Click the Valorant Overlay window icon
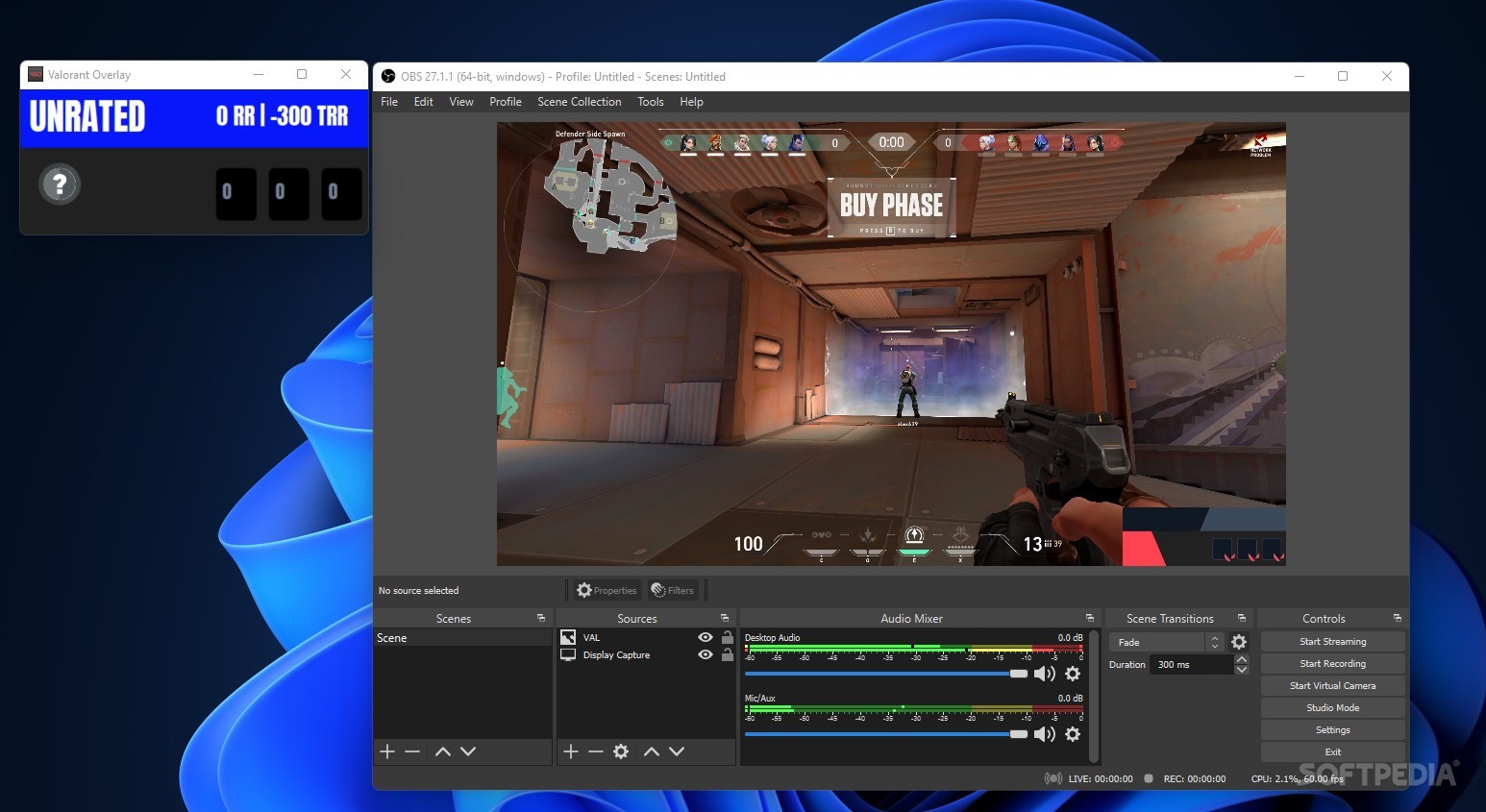The width and height of the screenshot is (1486, 812). (x=36, y=74)
